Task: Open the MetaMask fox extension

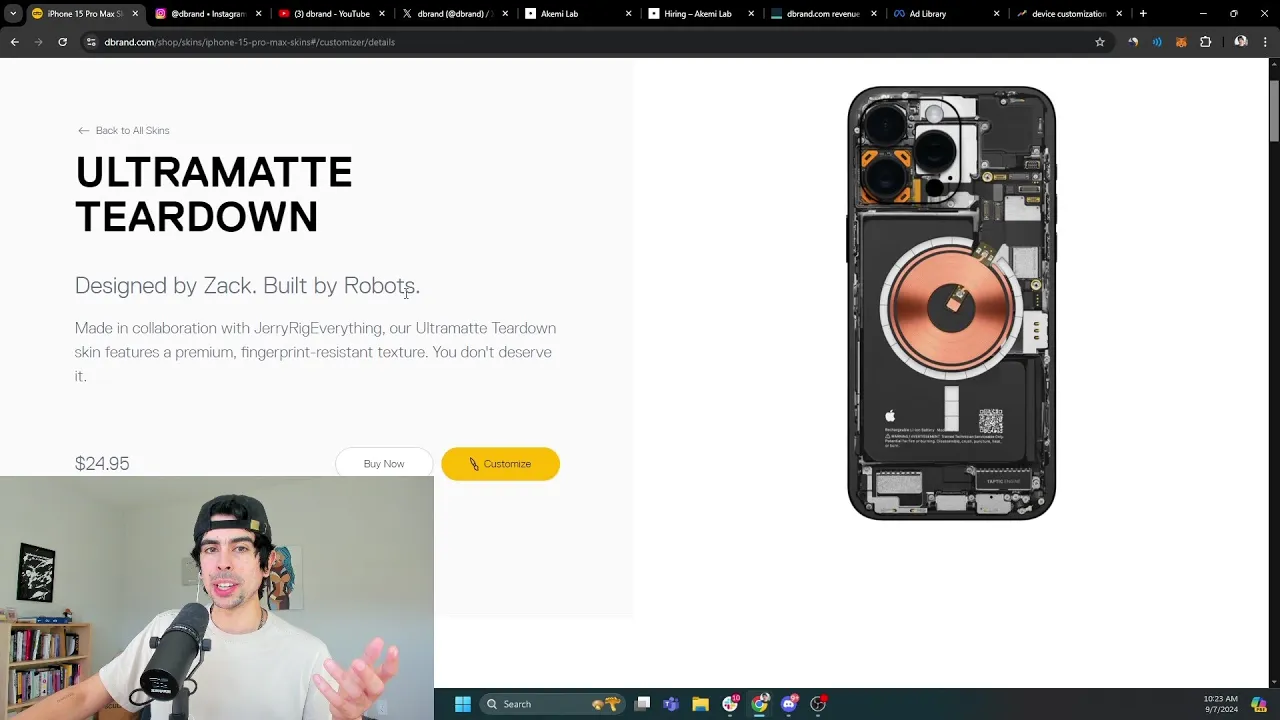Action: [x=1181, y=42]
